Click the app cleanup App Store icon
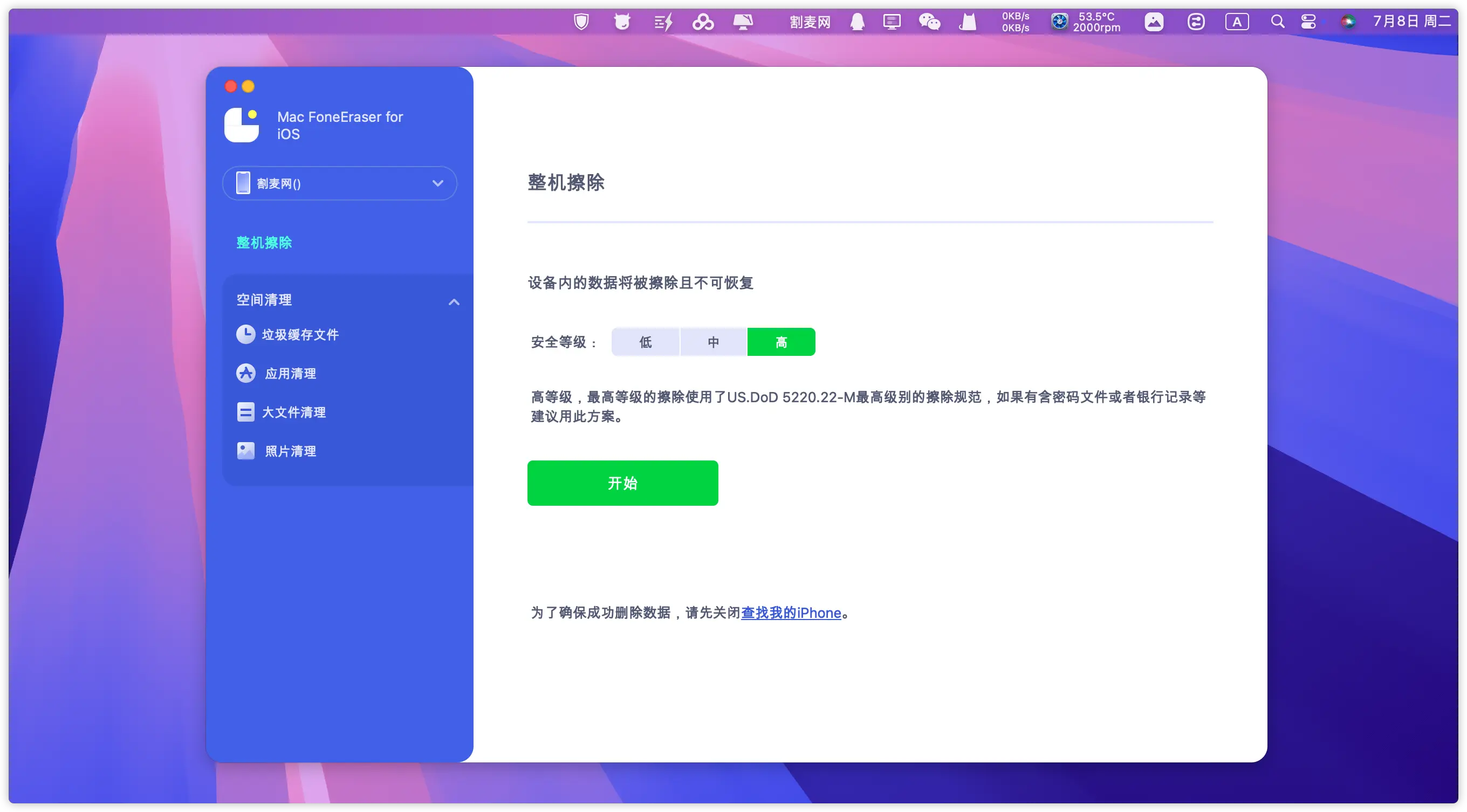Image resolution: width=1467 pixels, height=812 pixels. [x=245, y=373]
